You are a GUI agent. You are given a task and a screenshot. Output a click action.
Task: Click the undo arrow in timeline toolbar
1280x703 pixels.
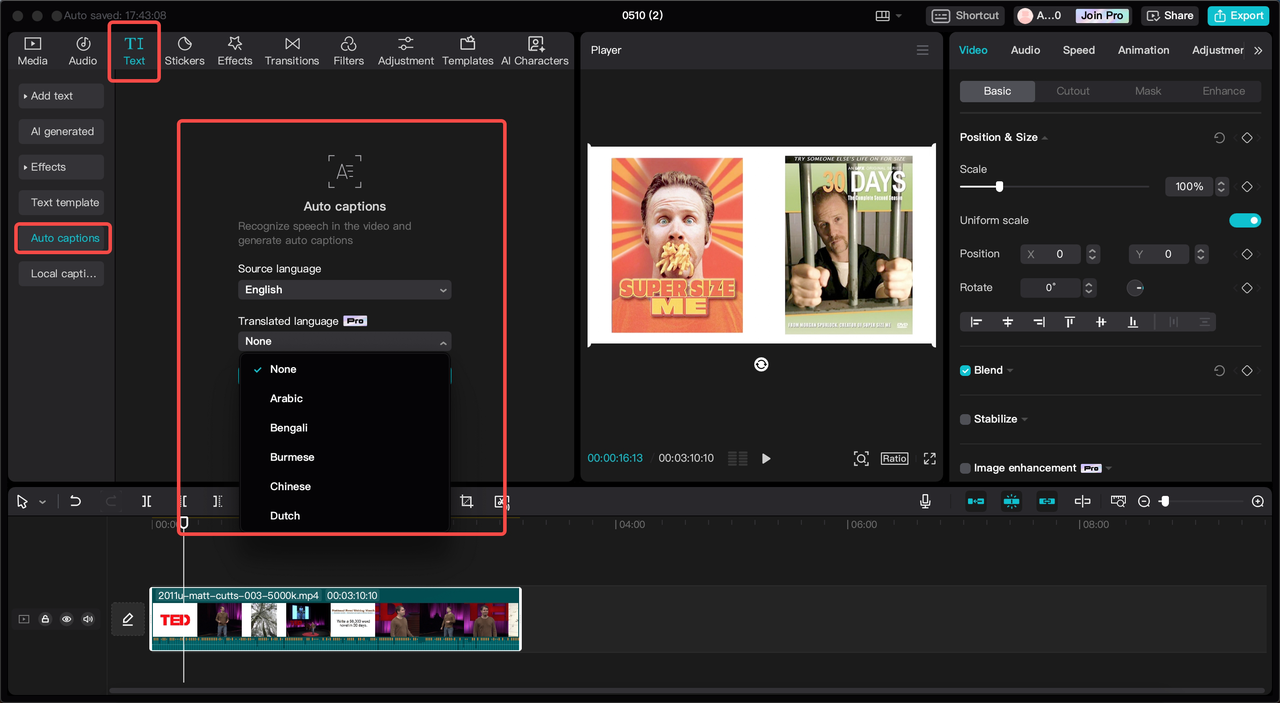coord(75,501)
